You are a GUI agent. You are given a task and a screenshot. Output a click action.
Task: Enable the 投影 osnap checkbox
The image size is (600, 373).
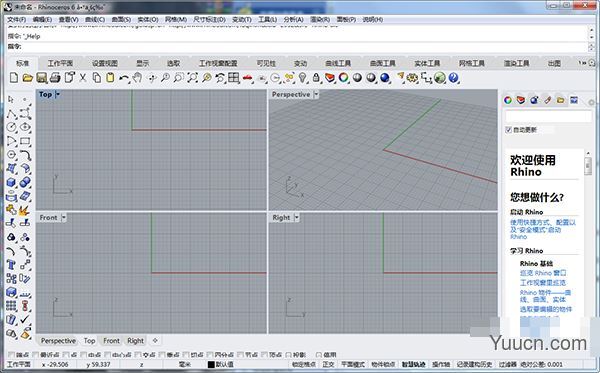click(x=289, y=355)
